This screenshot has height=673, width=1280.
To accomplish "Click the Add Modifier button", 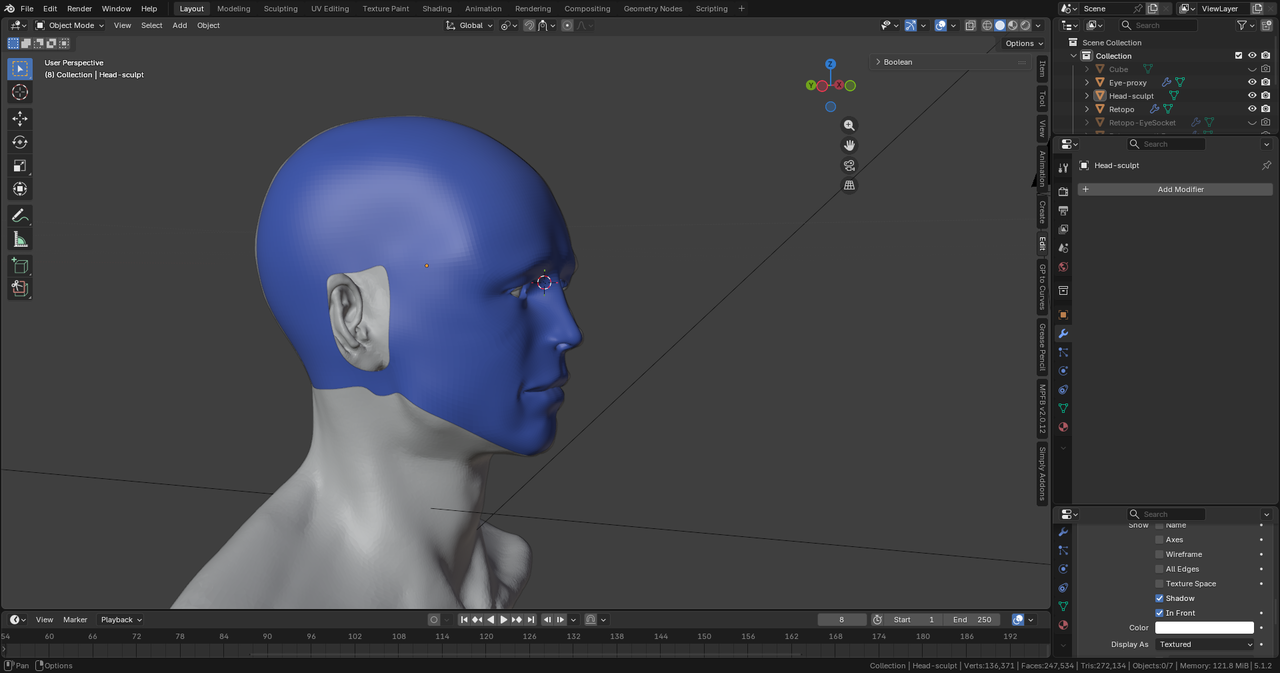I will [1175, 189].
